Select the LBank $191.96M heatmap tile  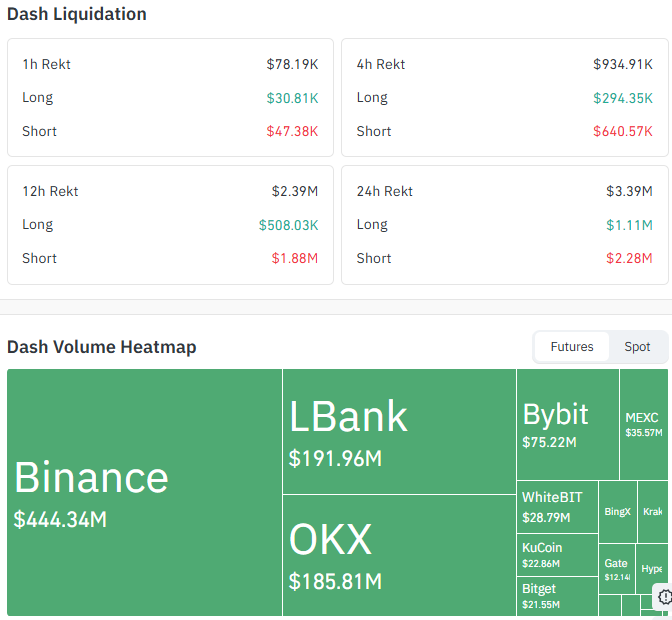[x=399, y=431]
